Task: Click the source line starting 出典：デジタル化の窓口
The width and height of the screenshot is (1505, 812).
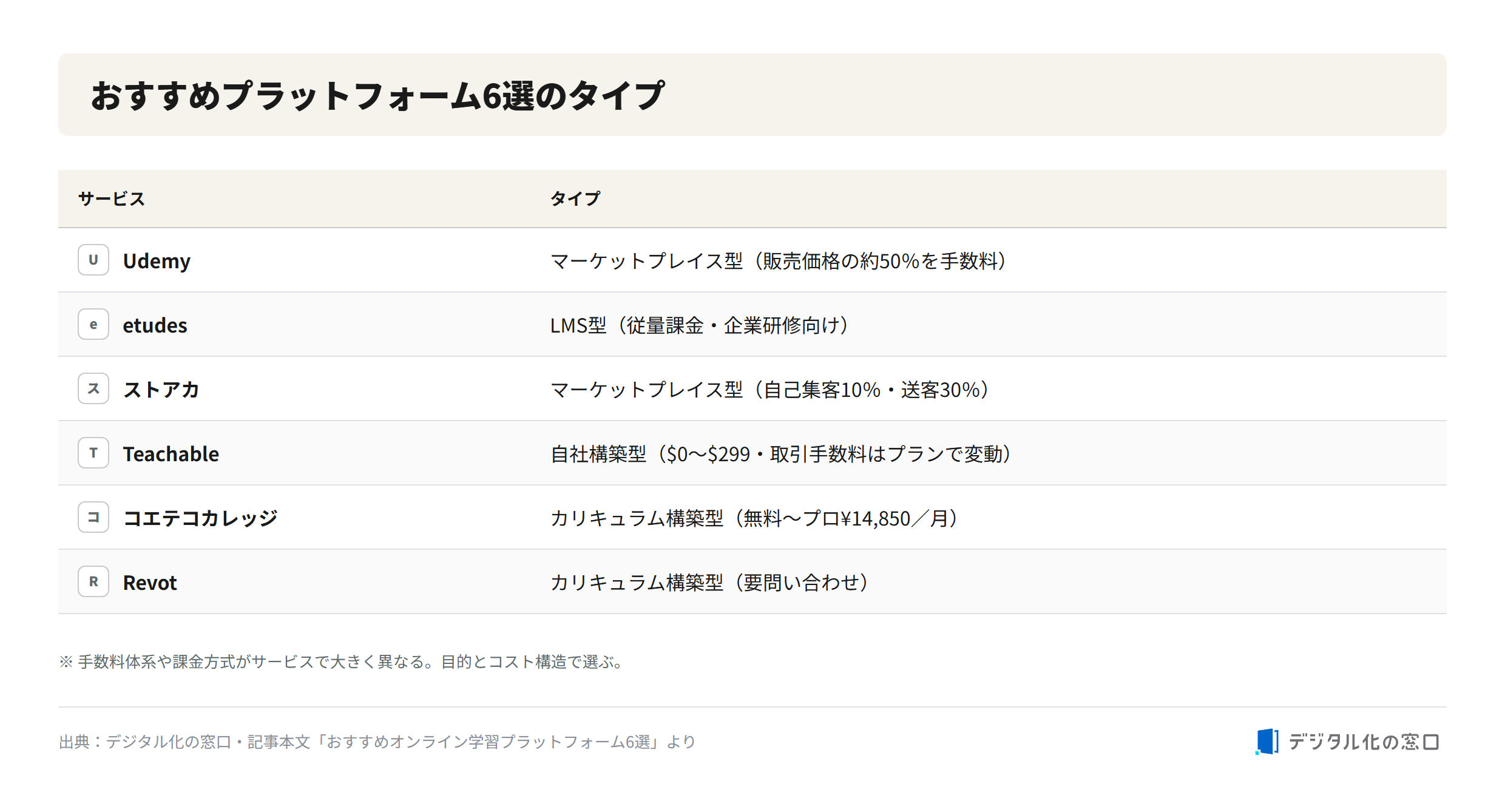Action: (x=377, y=742)
